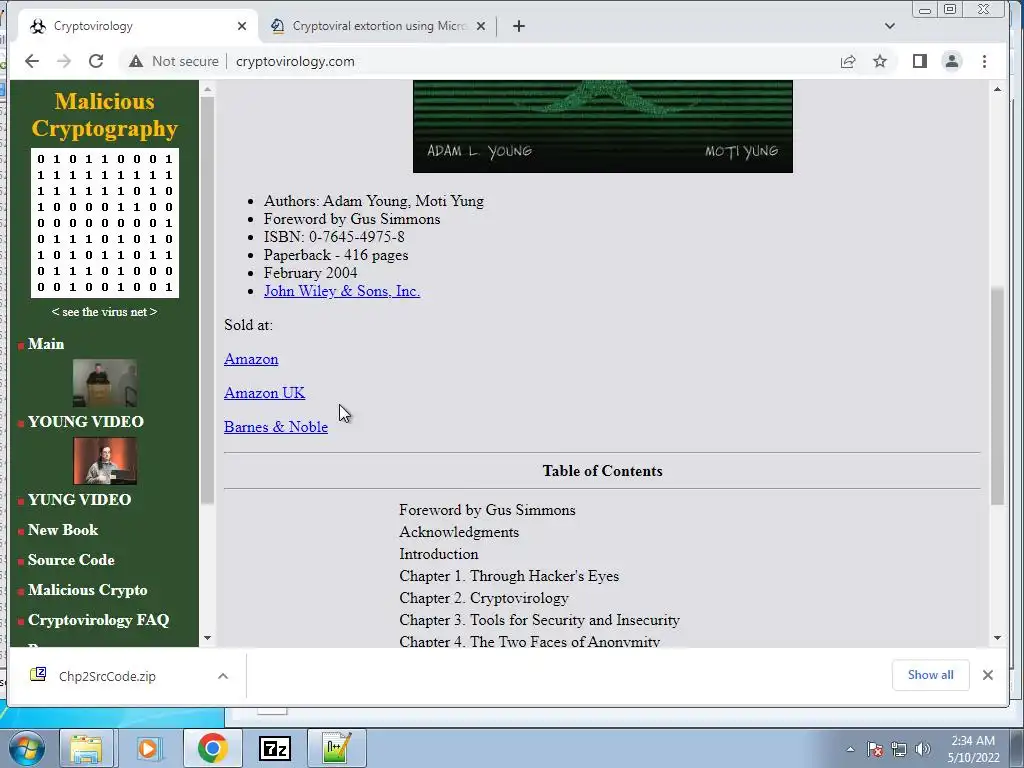Open the Chrome side panel
The height and width of the screenshot is (768, 1024).
coord(920,61)
